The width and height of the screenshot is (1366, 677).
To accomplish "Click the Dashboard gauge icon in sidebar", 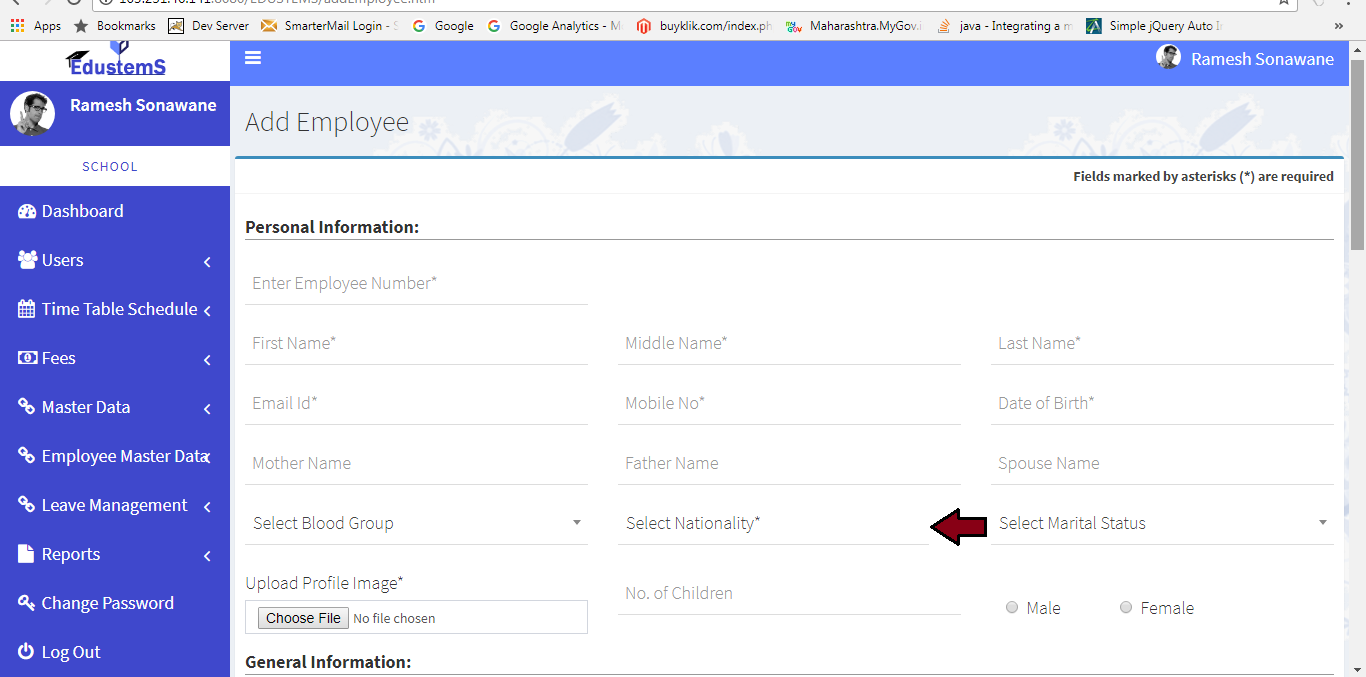I will 27,211.
